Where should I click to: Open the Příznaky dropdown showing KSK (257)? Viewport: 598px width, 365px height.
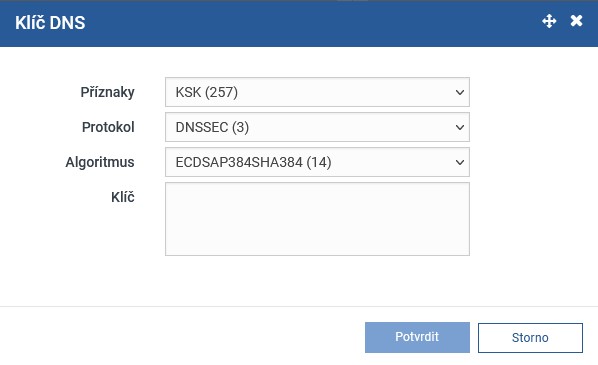pos(317,92)
